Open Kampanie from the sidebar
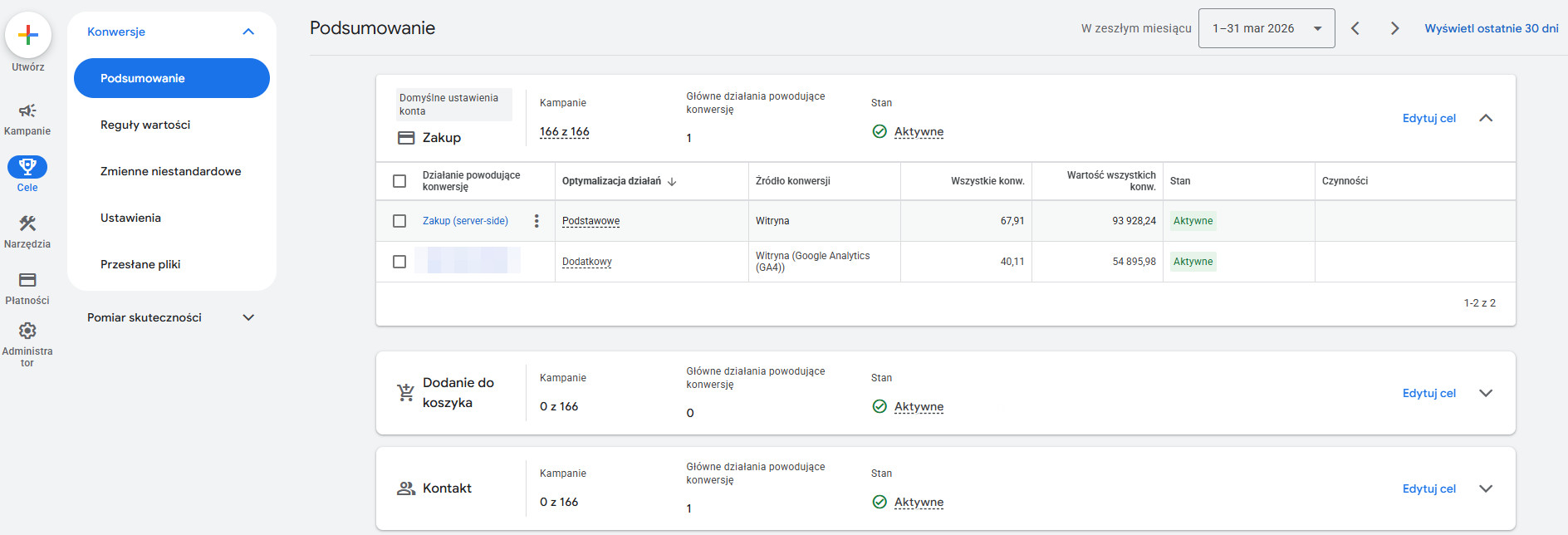1568x535 pixels. click(x=27, y=111)
